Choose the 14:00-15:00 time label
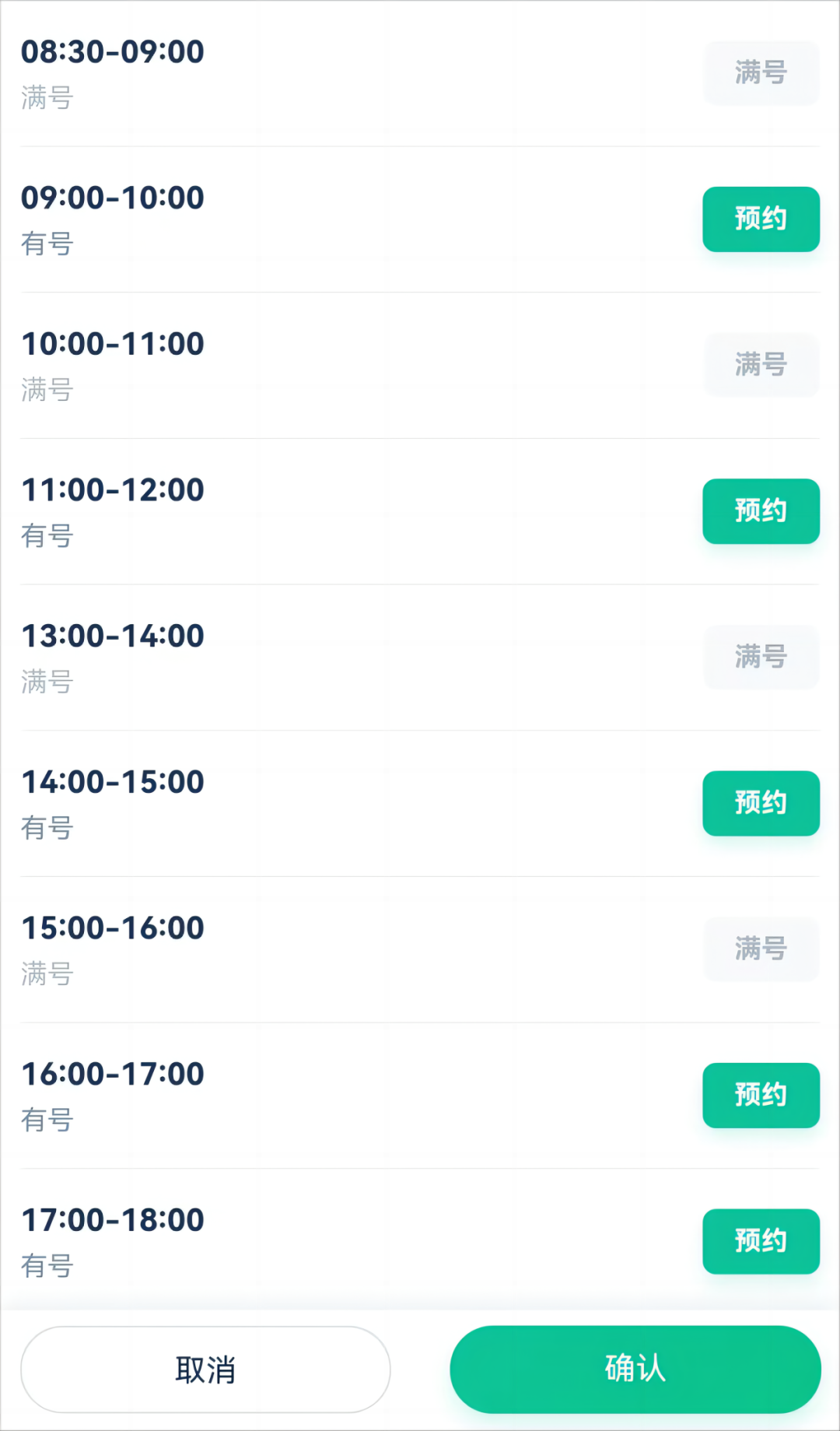Screen dimensions: 840x1431 tap(113, 782)
